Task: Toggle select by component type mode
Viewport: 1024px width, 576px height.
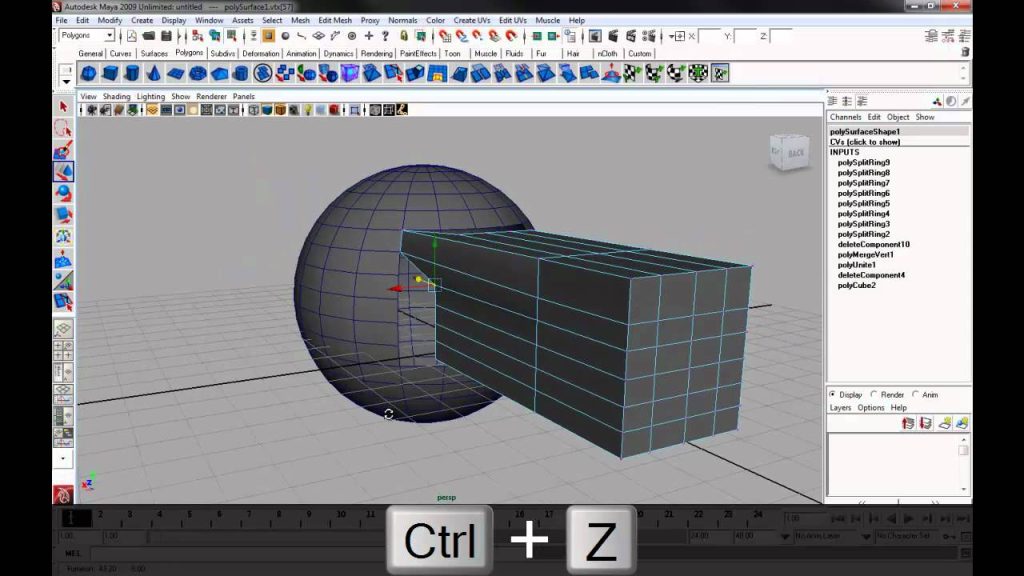Action: (231, 37)
